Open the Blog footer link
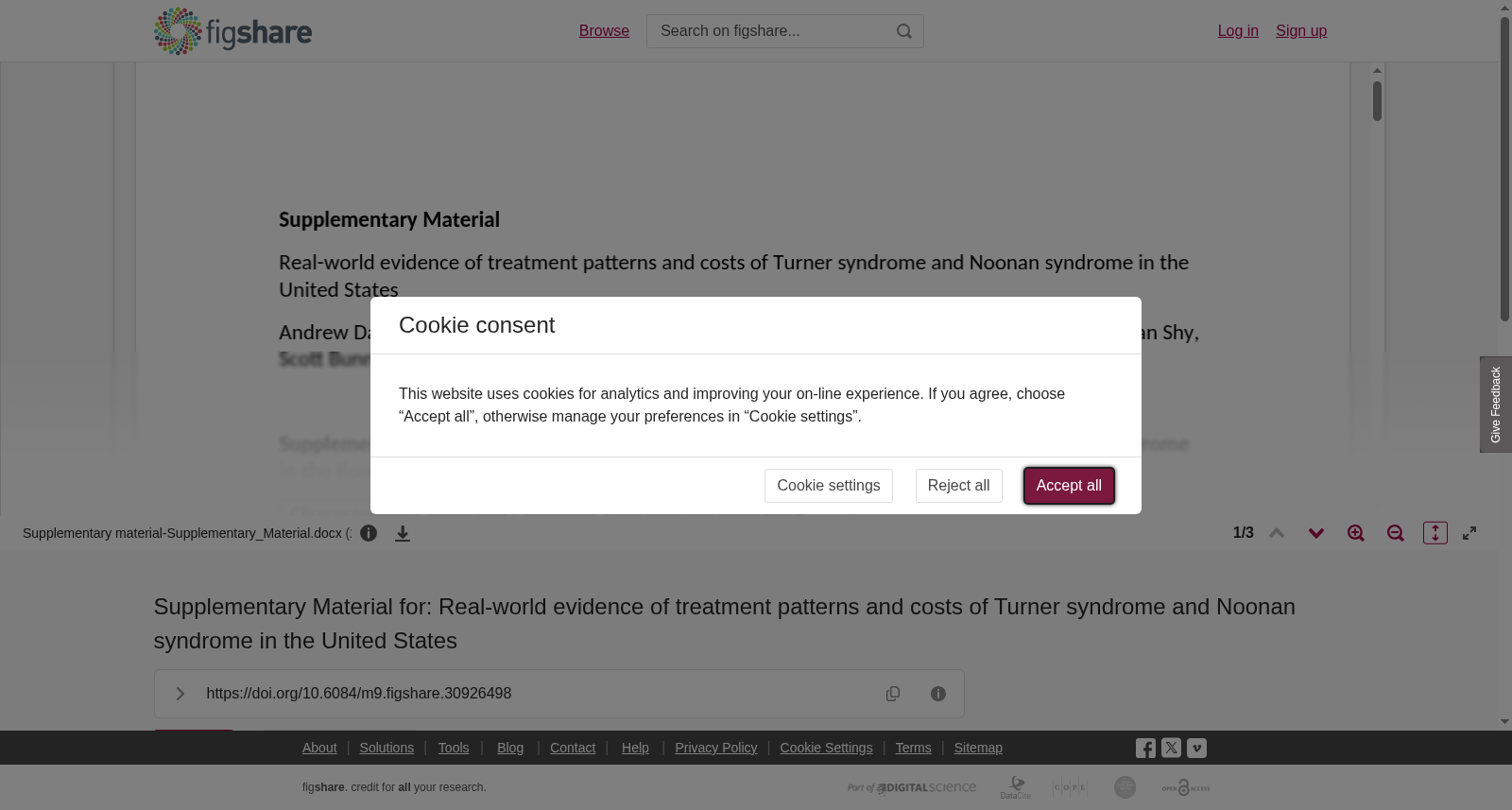Viewport: 1512px width, 810px height. [510, 748]
